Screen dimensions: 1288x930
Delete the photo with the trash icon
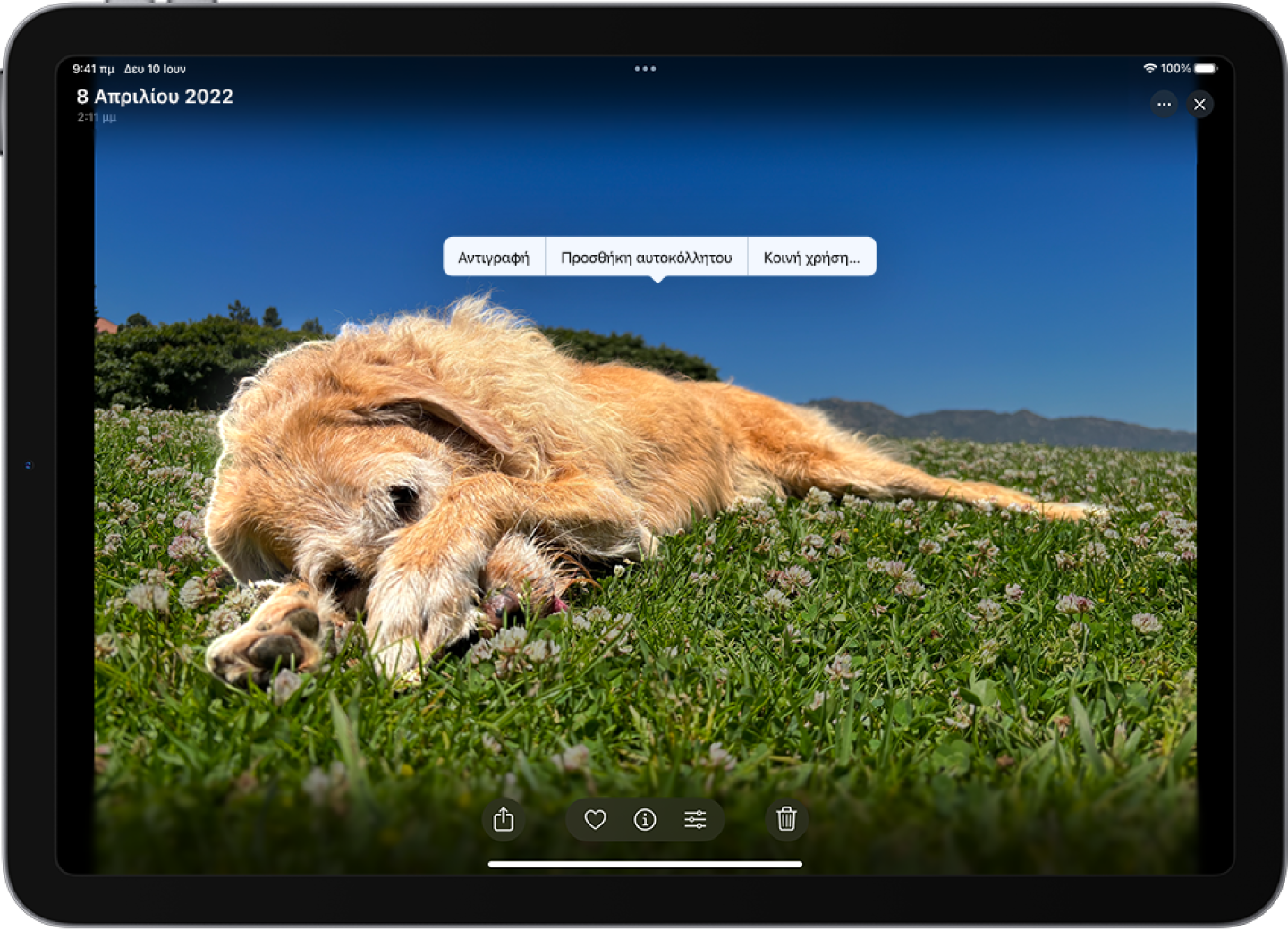tap(786, 819)
